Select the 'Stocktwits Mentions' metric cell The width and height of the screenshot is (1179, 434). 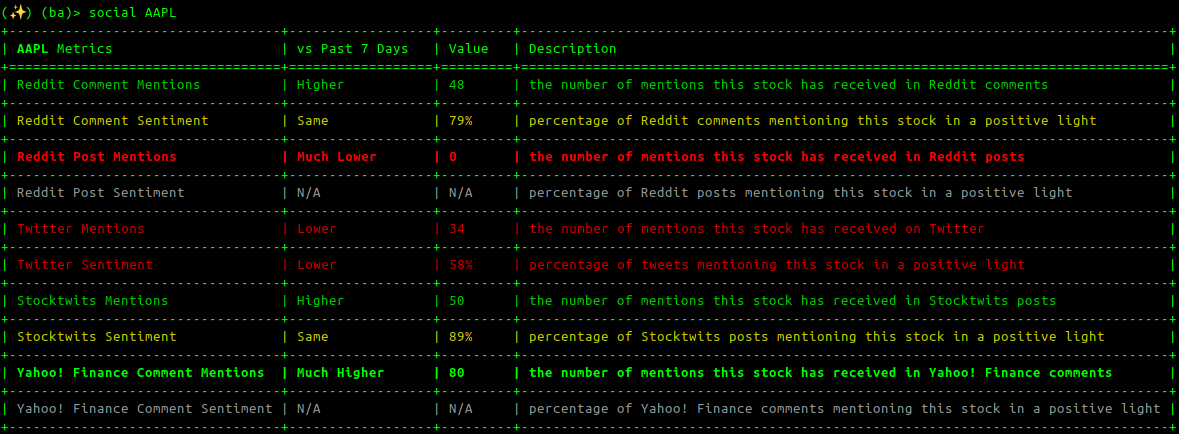click(92, 301)
